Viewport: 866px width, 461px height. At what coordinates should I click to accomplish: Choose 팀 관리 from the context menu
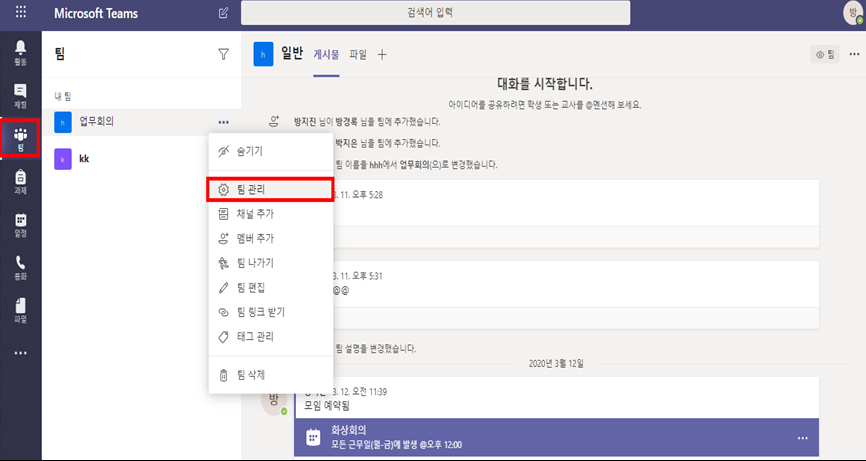point(271,189)
